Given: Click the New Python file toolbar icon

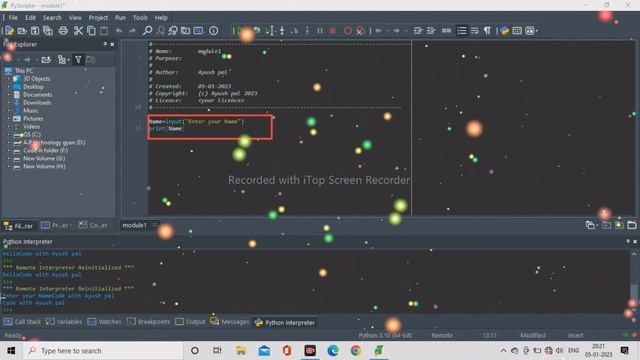Looking at the screenshot, I should click(x=9, y=31).
